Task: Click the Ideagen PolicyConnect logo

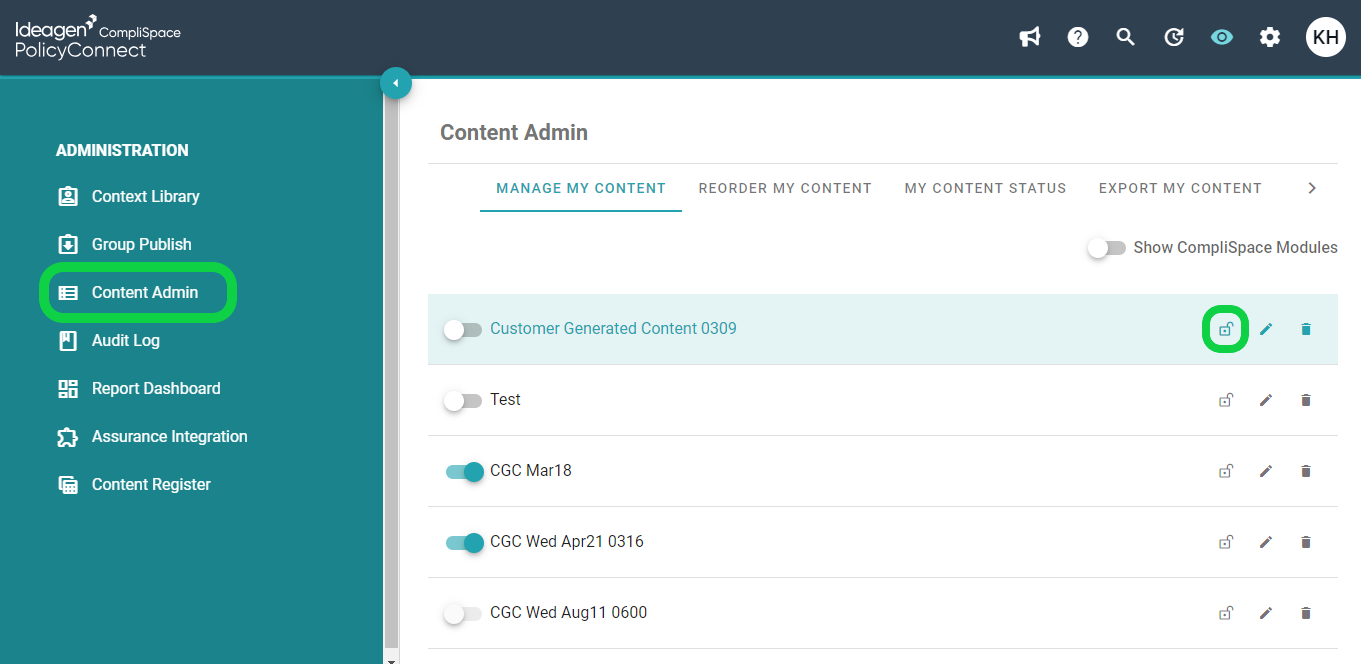Action: 97,37
